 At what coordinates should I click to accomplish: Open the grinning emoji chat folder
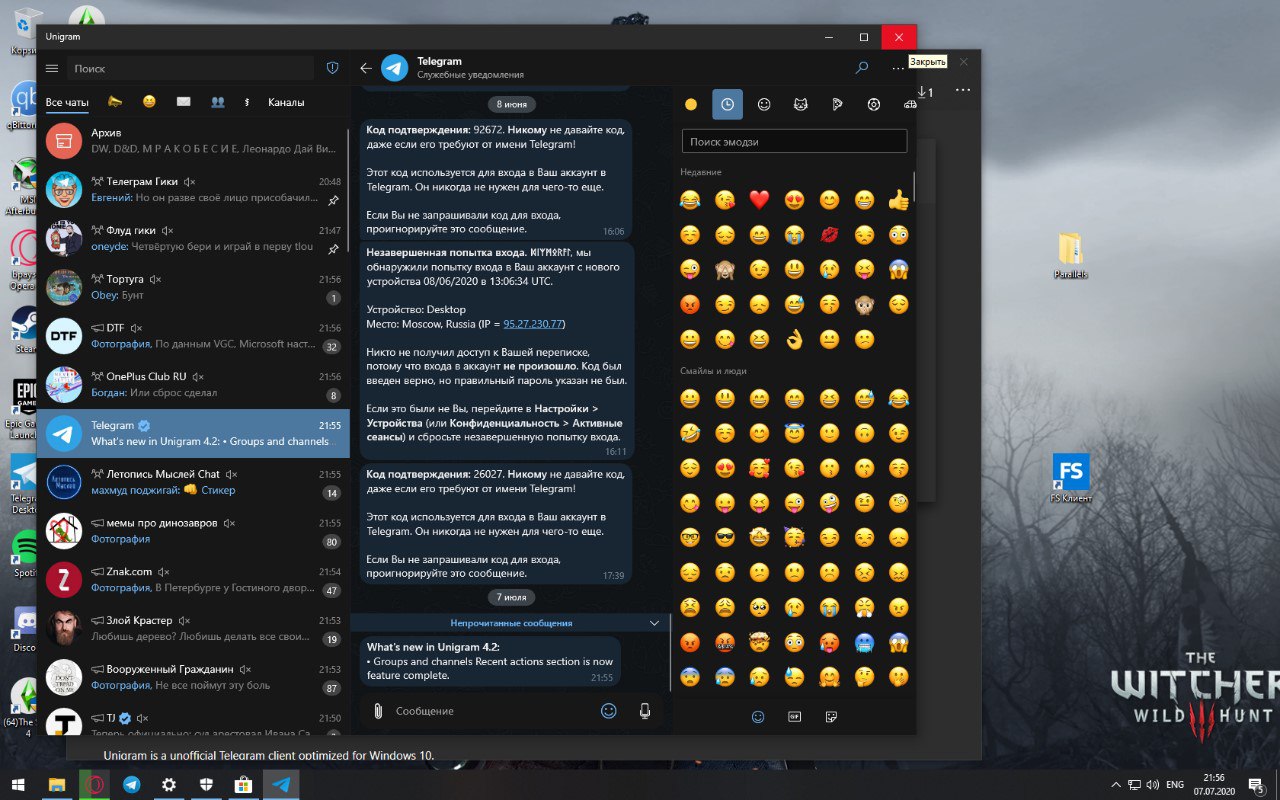click(x=149, y=102)
